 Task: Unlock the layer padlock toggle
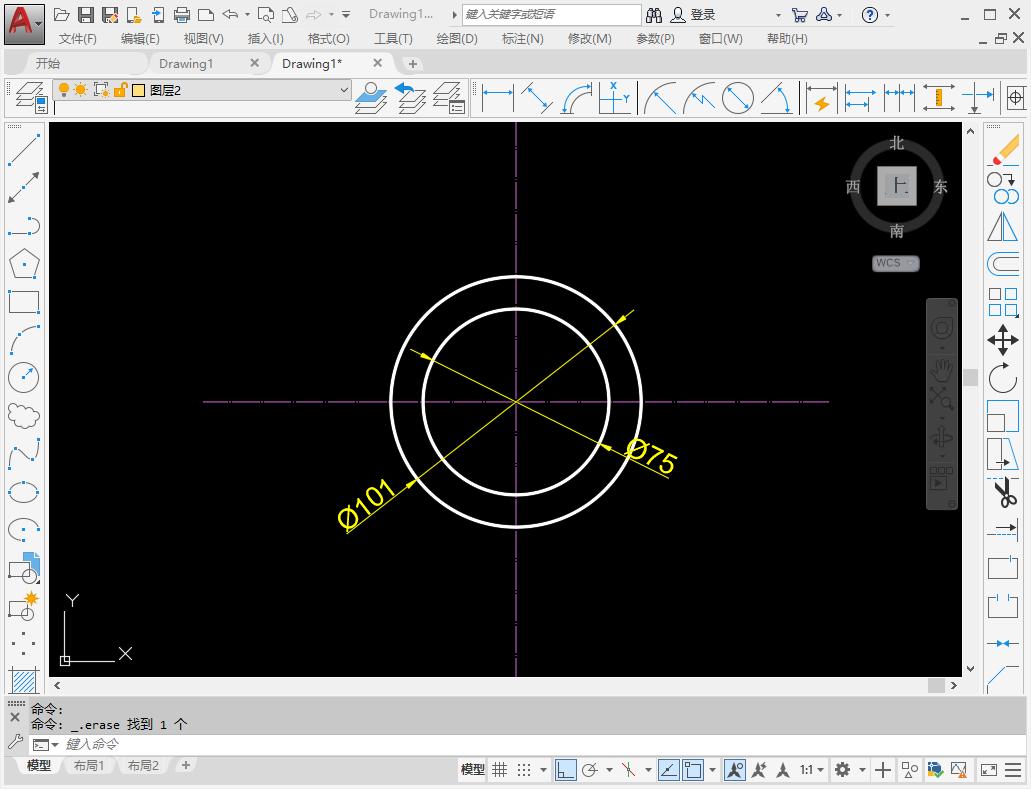(x=120, y=89)
